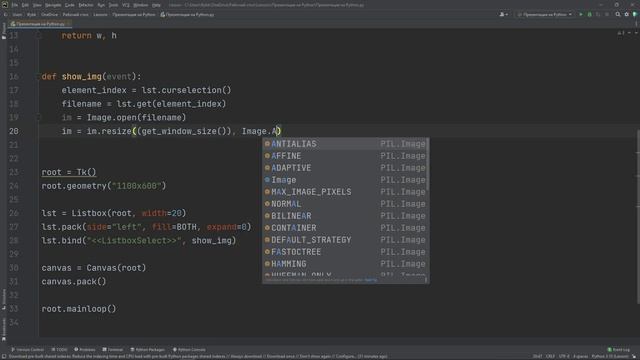Open the Python Packages tool window
The width and height of the screenshot is (640, 360).
coord(147,350)
